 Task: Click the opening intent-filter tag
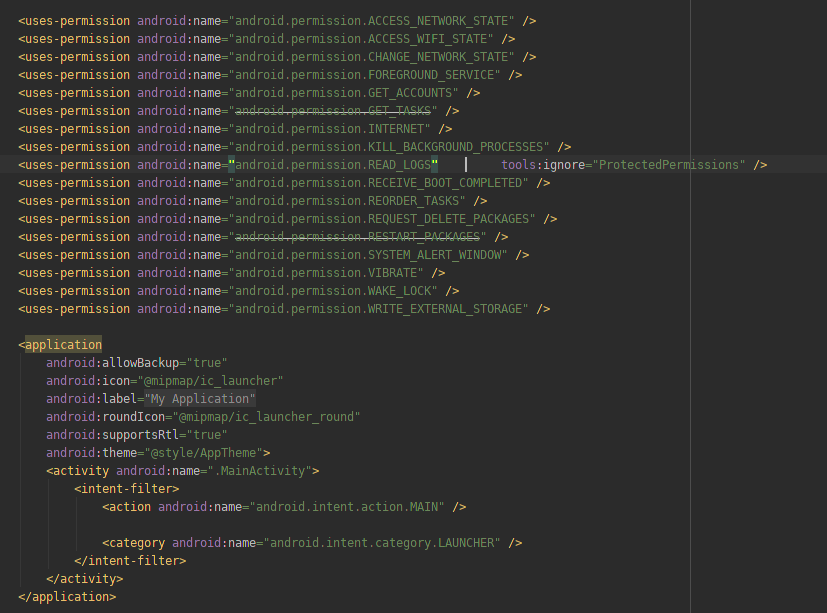point(127,489)
